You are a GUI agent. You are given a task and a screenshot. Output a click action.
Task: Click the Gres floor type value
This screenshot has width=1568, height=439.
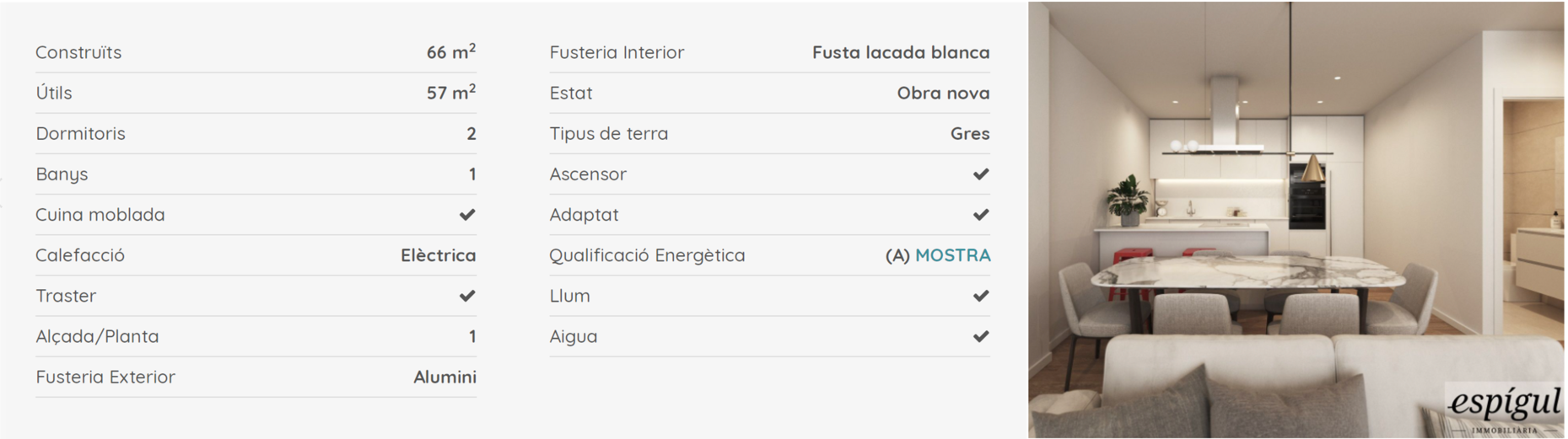click(970, 134)
